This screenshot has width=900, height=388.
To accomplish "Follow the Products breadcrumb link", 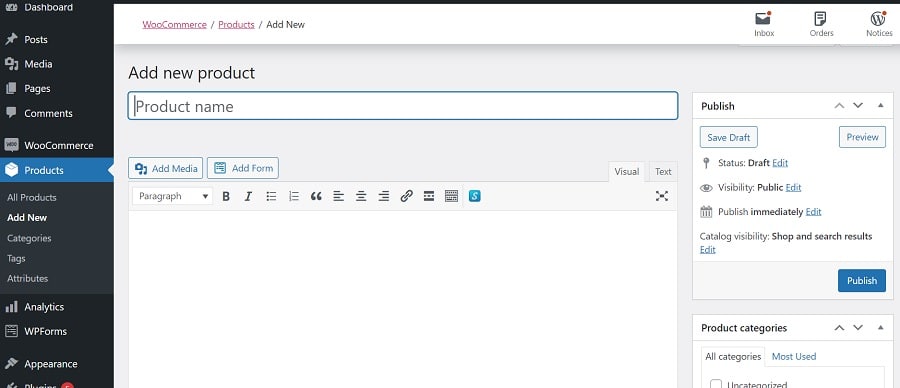I will (x=236, y=25).
